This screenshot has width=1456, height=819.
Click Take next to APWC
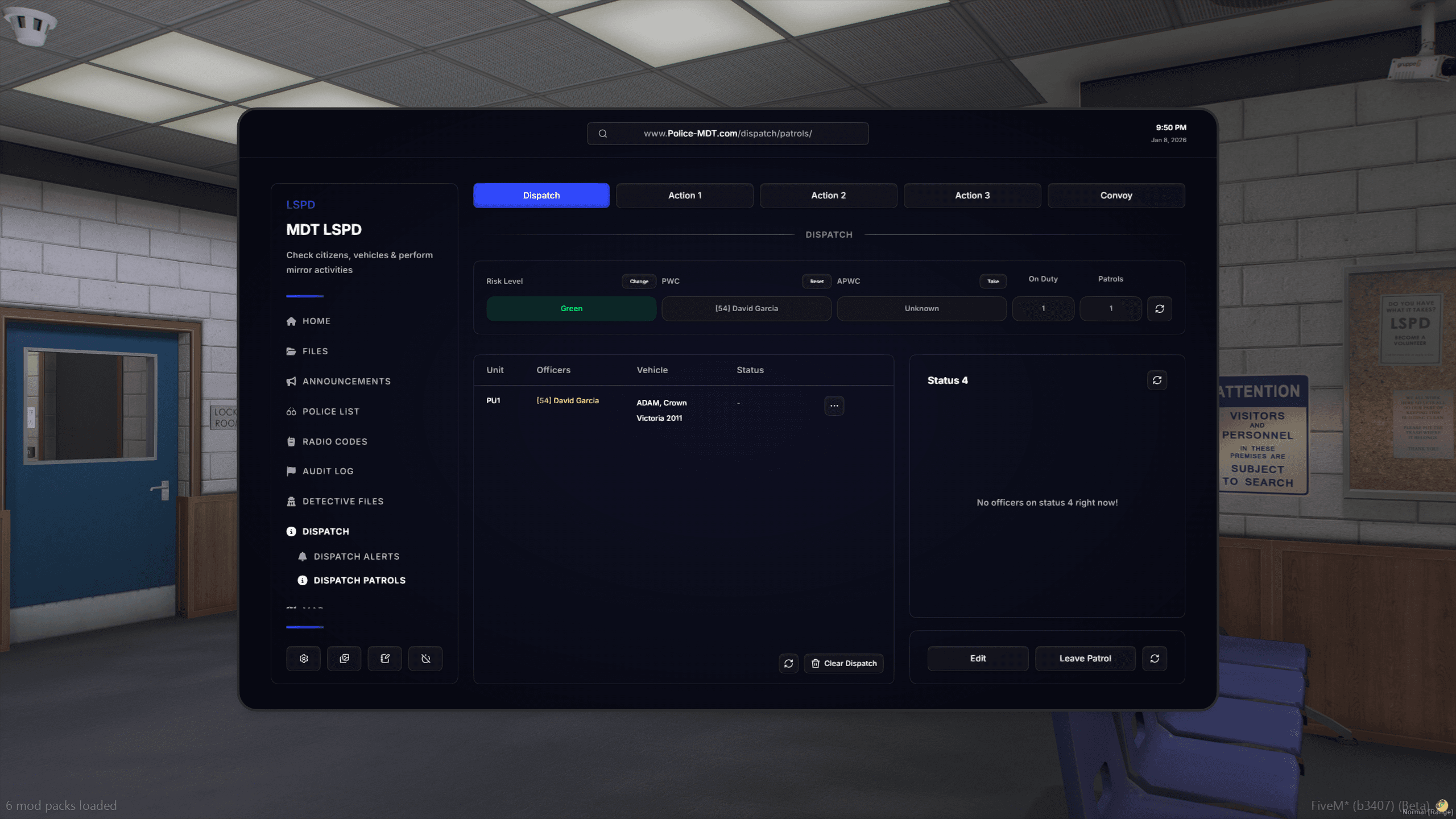point(993,281)
